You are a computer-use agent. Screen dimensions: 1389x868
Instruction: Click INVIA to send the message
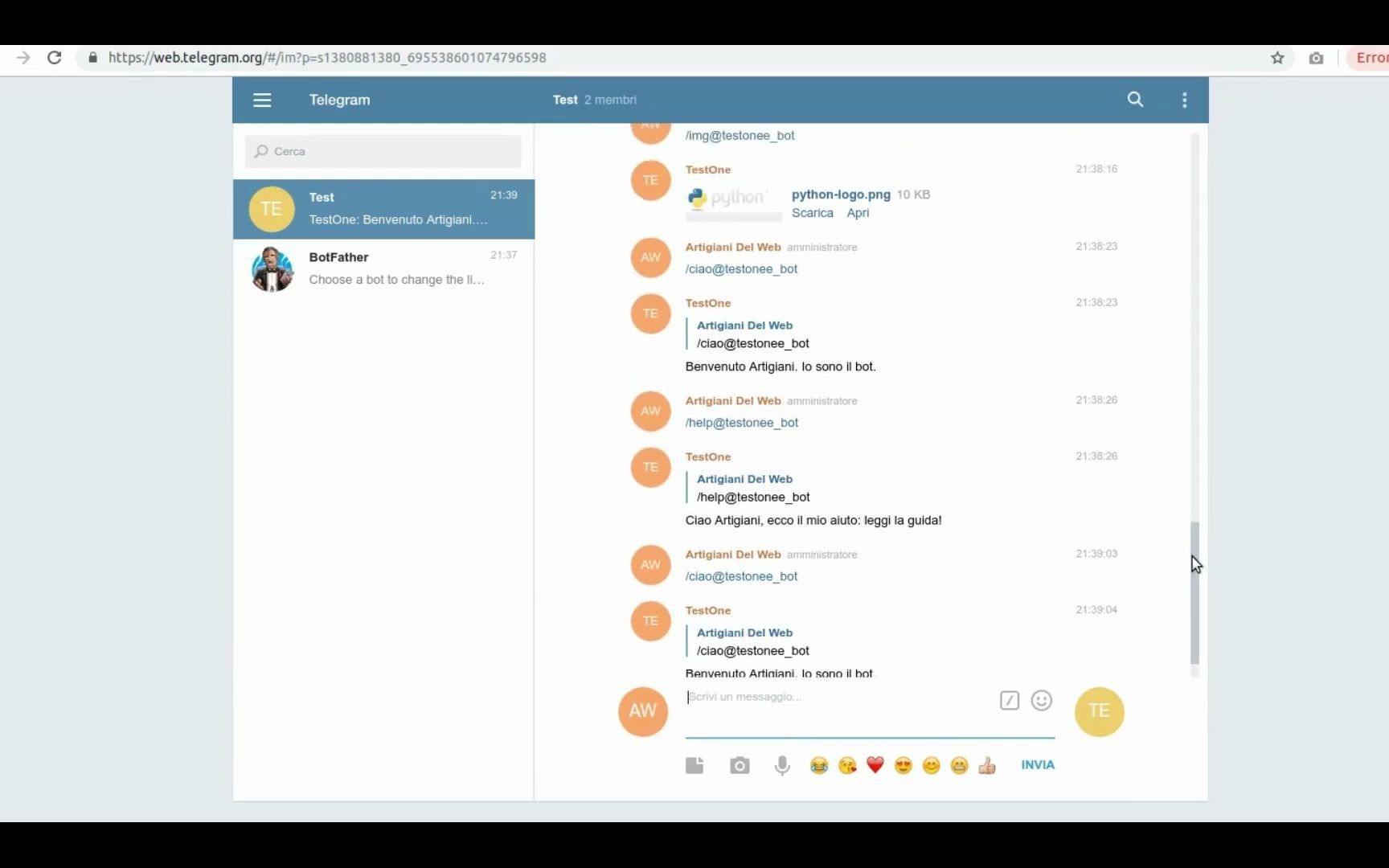(1038, 765)
